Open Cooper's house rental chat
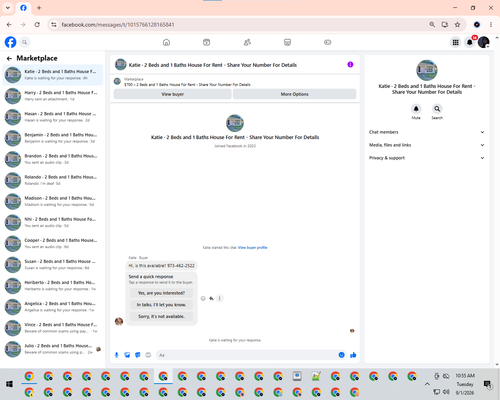The height and width of the screenshot is (400, 500). 53,244
